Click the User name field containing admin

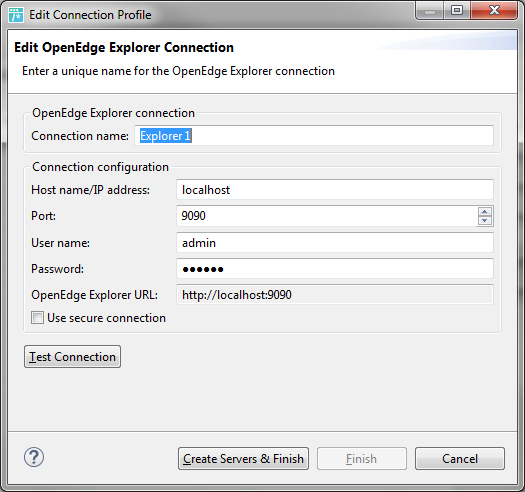point(335,242)
